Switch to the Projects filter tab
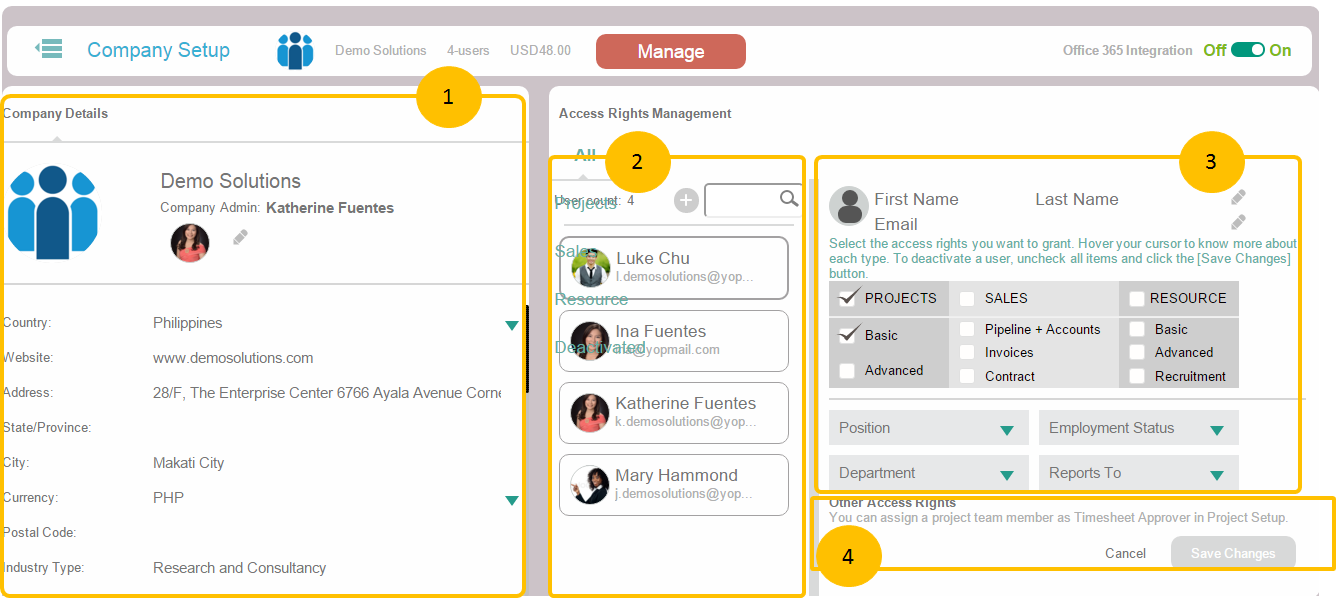 [586, 203]
